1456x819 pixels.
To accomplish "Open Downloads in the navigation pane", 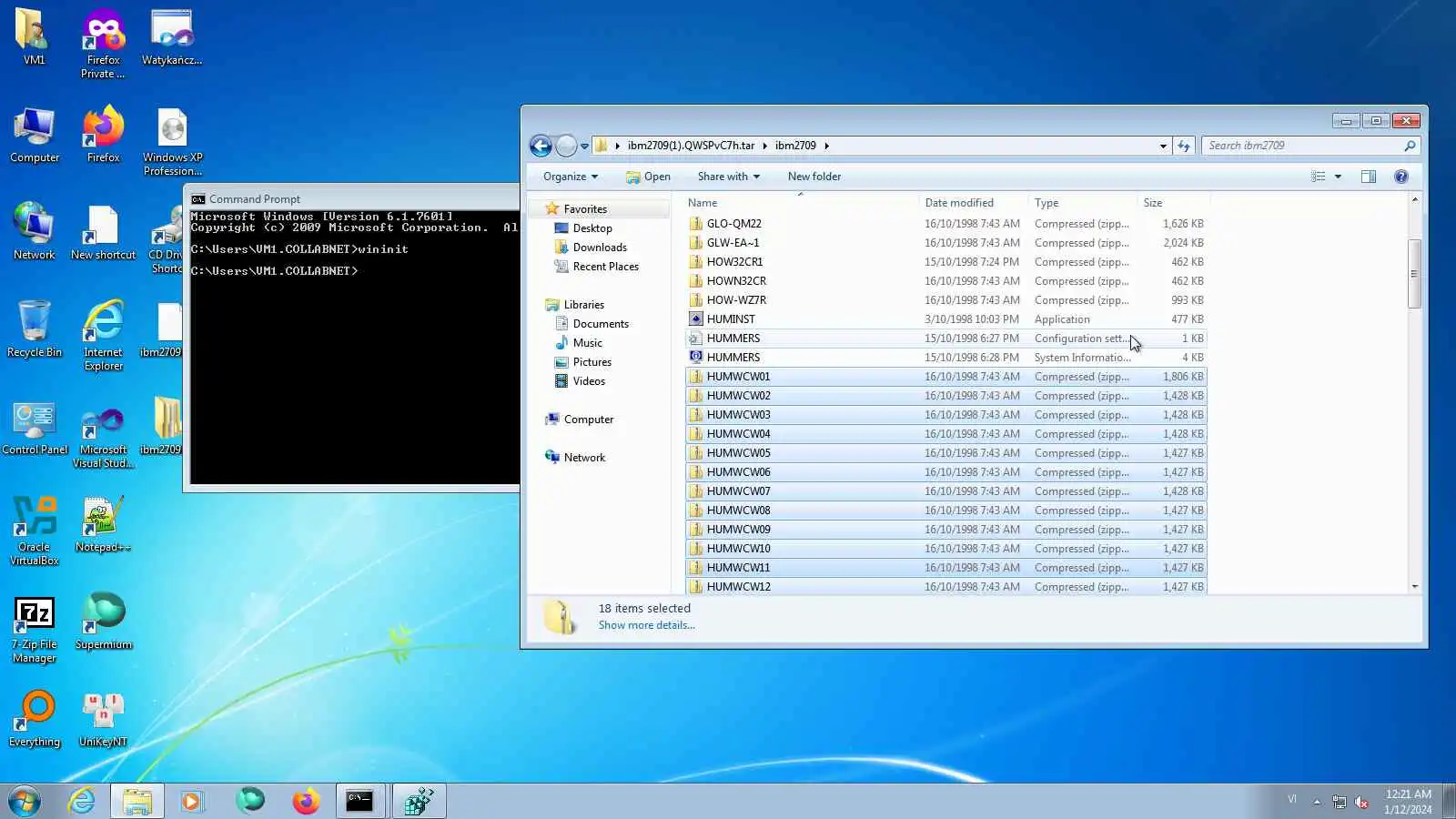I will pos(600,248).
